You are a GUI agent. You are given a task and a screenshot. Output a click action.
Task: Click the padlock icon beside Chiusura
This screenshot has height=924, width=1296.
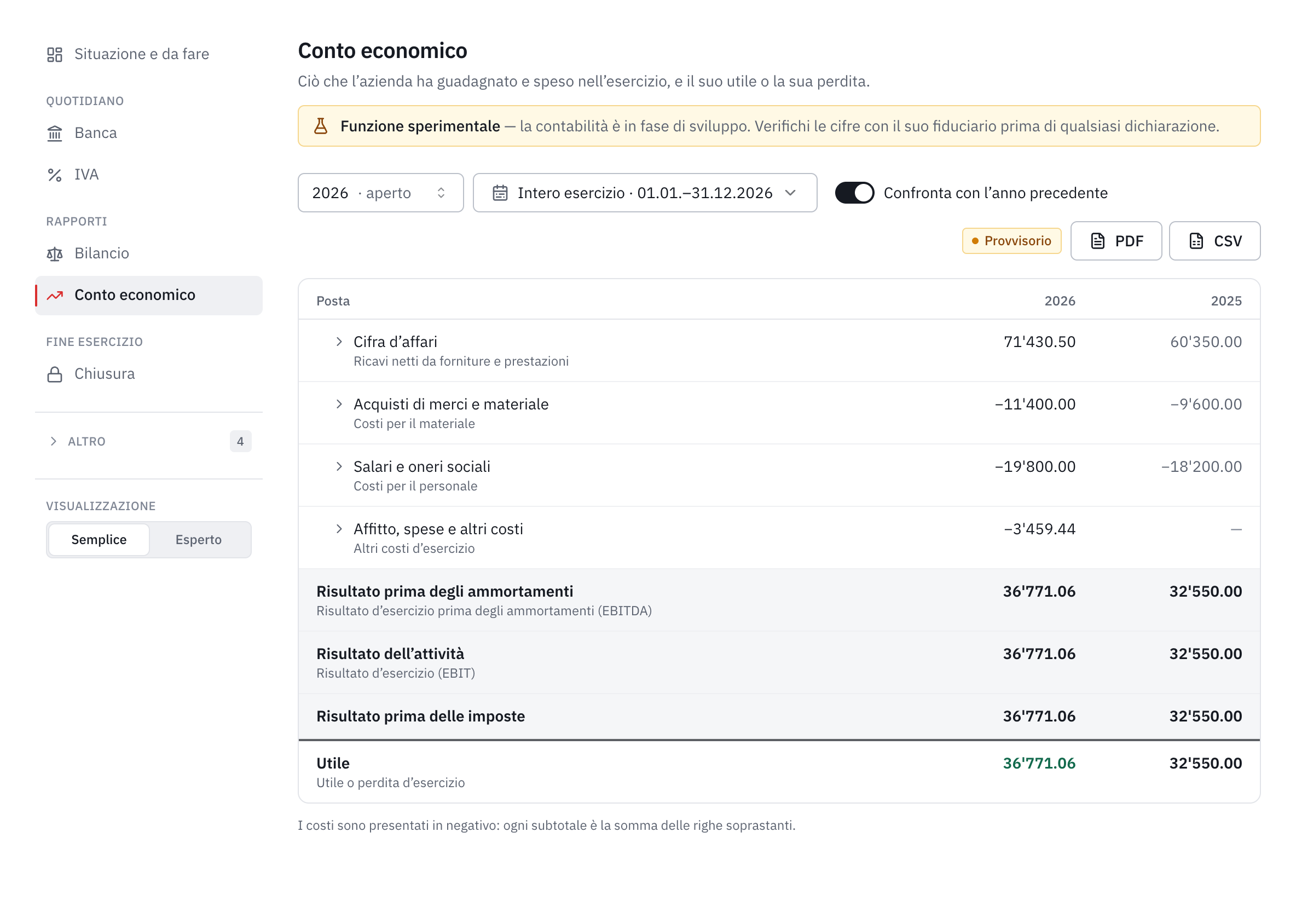pyautogui.click(x=55, y=374)
